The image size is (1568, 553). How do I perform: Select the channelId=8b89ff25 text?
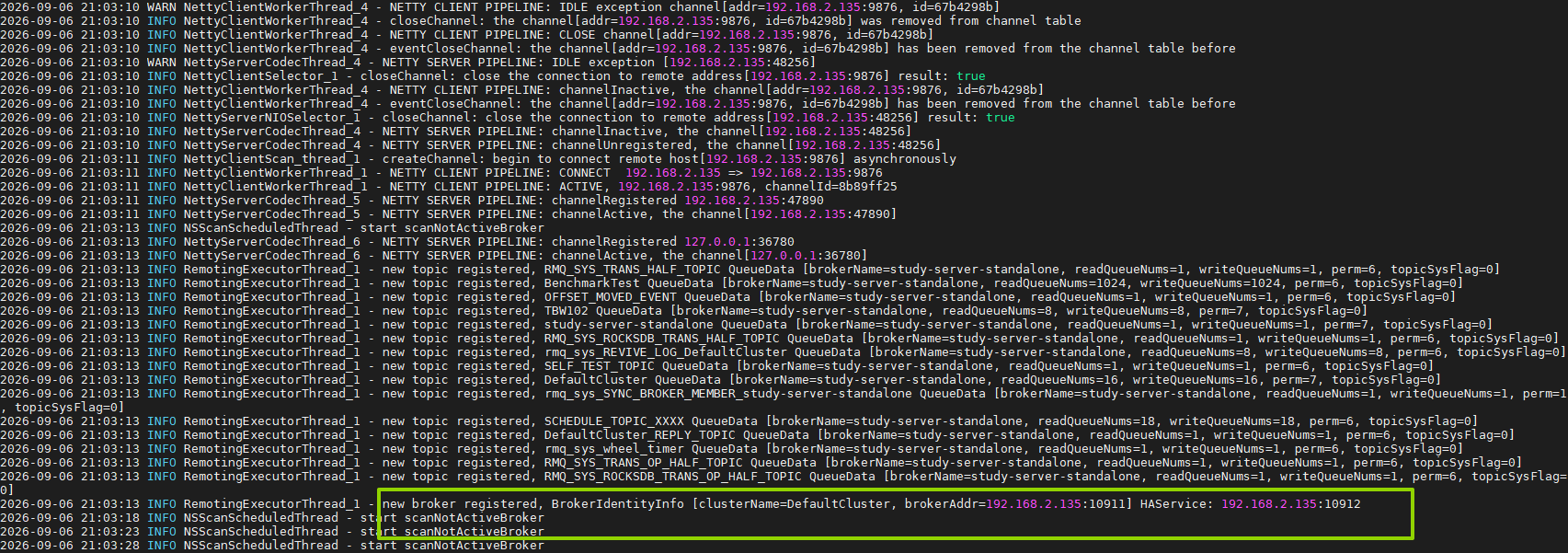click(x=830, y=187)
